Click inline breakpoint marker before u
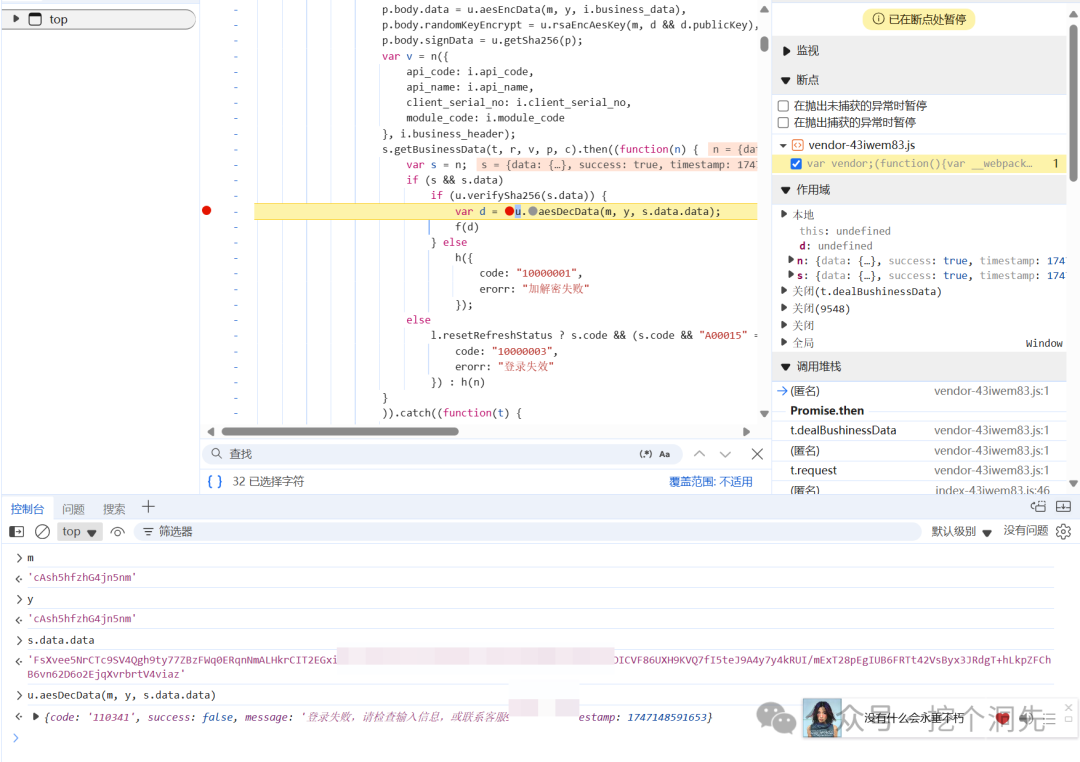Viewport: 1080px width, 762px height. (509, 211)
